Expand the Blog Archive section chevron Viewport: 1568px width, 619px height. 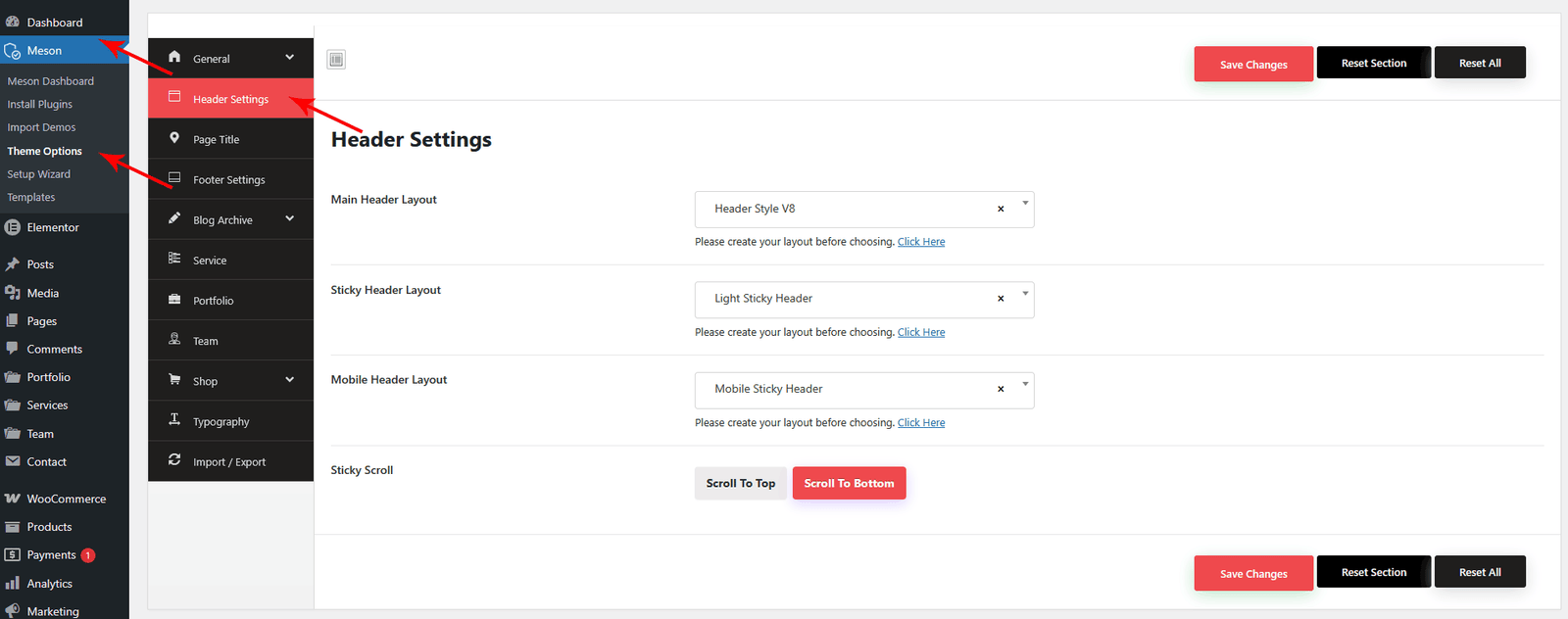(290, 219)
